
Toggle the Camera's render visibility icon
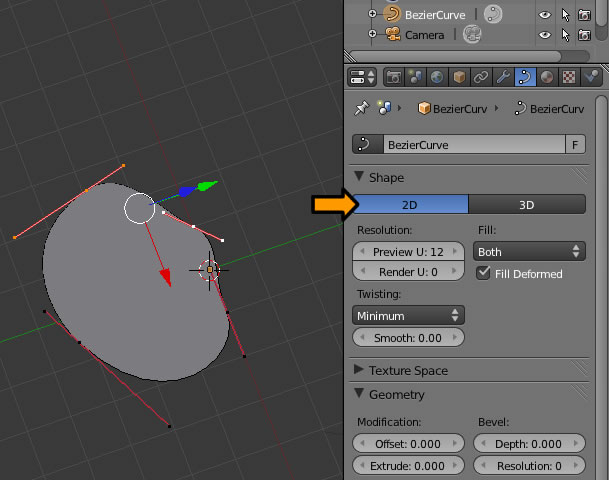584,35
